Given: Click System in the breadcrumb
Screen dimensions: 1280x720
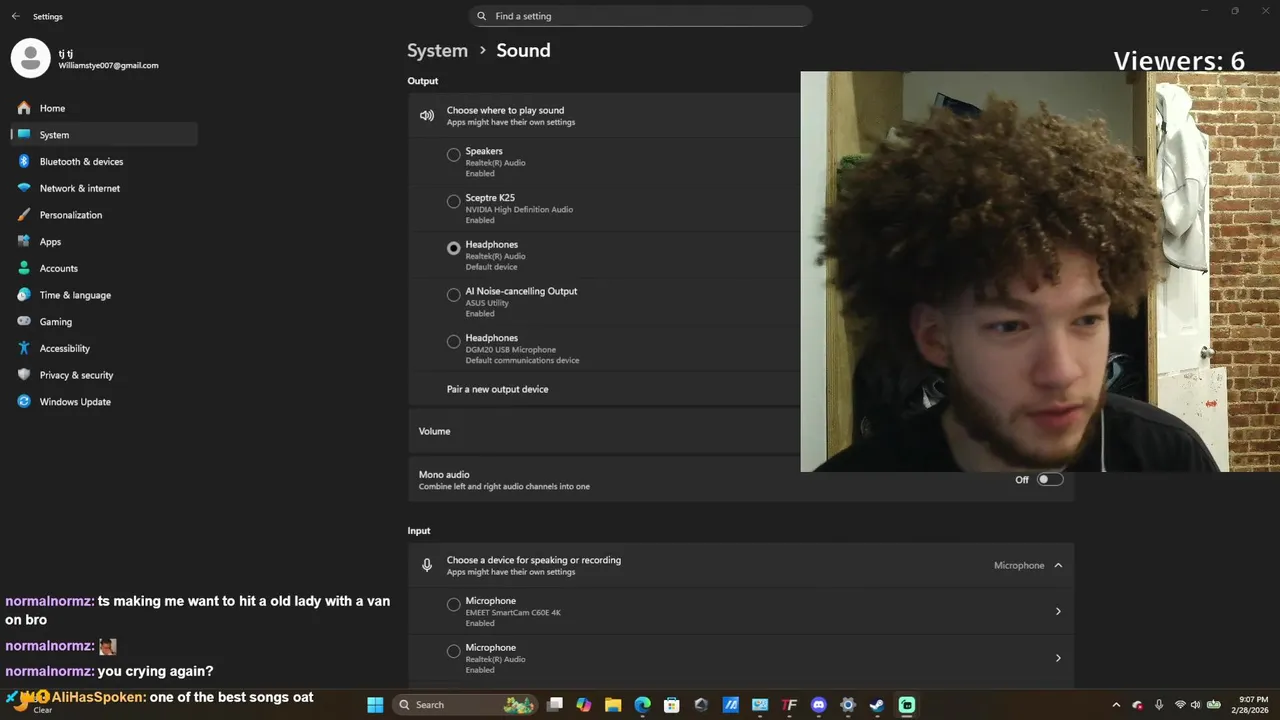Looking at the screenshot, I should pos(437,50).
